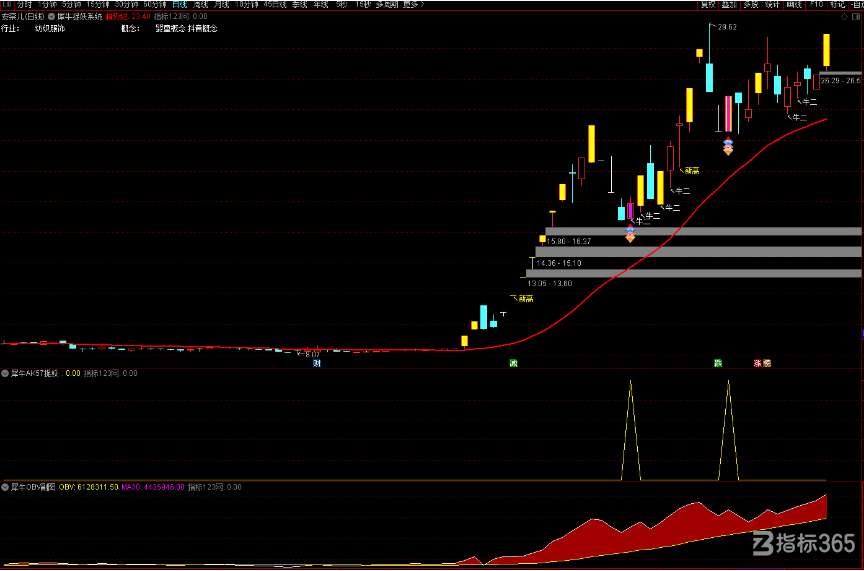Select the 45日线 period tab
864x571 pixels.
click(275, 4)
